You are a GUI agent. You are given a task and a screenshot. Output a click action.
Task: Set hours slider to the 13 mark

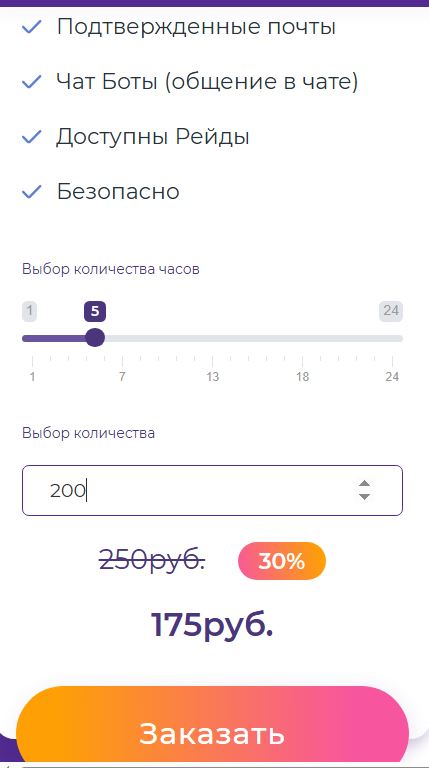tap(212, 338)
